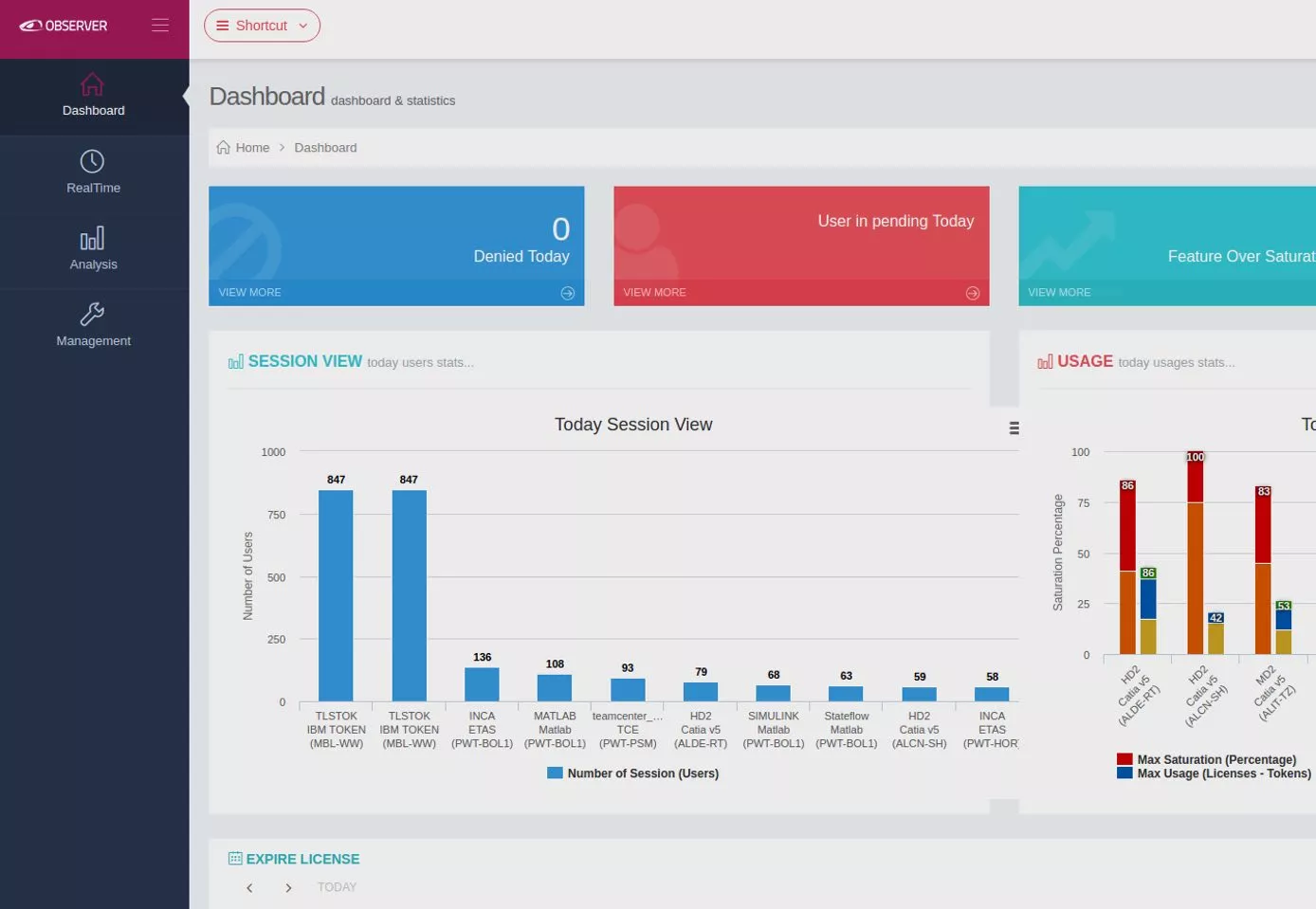Image resolution: width=1316 pixels, height=909 pixels.
Task: Toggle Max Usage (Licenses - Tokens) legend series
Action: pyautogui.click(x=1215, y=773)
